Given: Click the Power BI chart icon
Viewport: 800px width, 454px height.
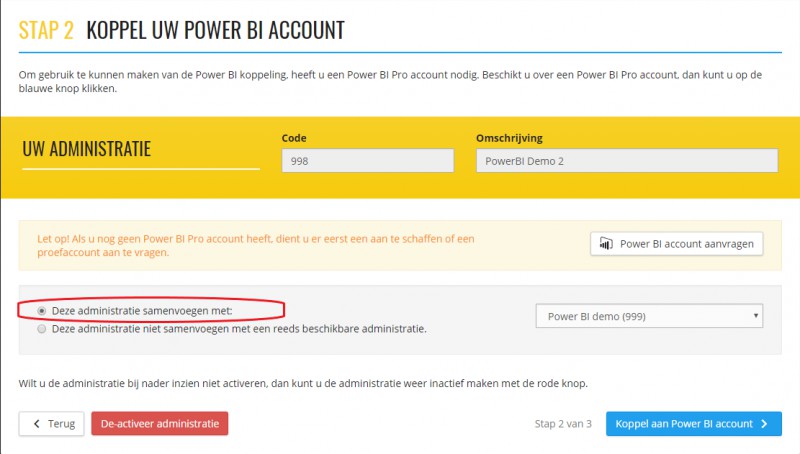Looking at the screenshot, I should point(606,244).
